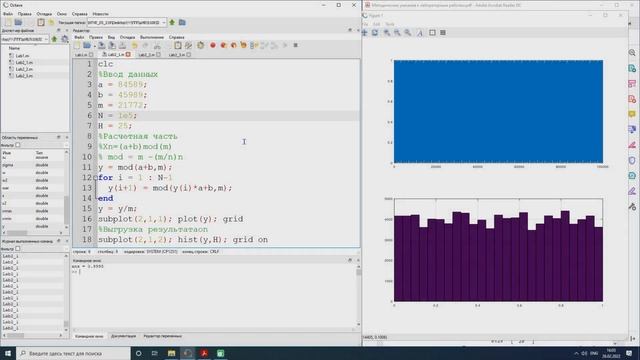
Task: Switch to Редактор переменных bottom tab
Action: [162, 336]
